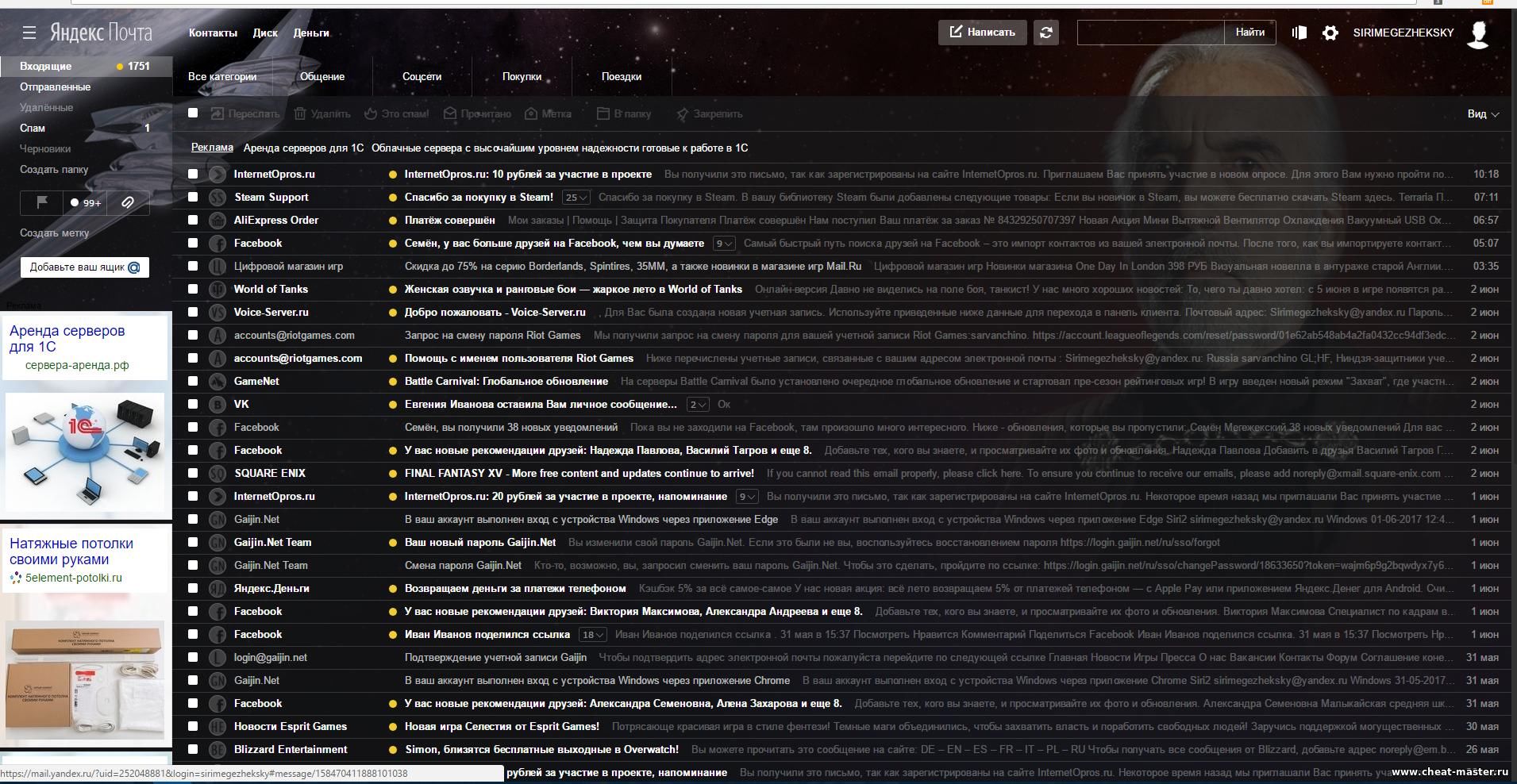Open the Вид view dropdown

tap(1483, 113)
